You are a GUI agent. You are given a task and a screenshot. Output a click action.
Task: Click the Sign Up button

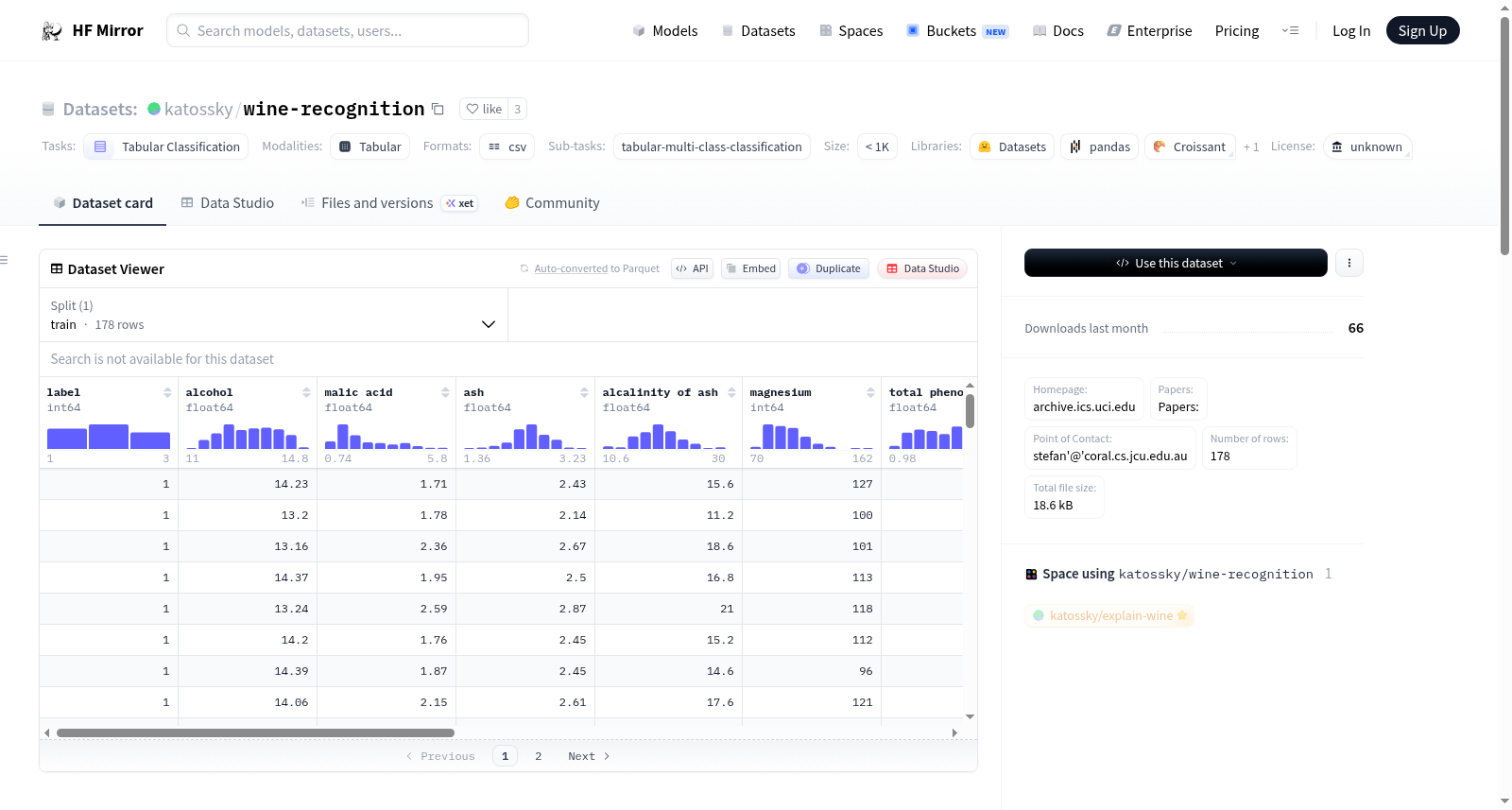pyautogui.click(x=1422, y=30)
